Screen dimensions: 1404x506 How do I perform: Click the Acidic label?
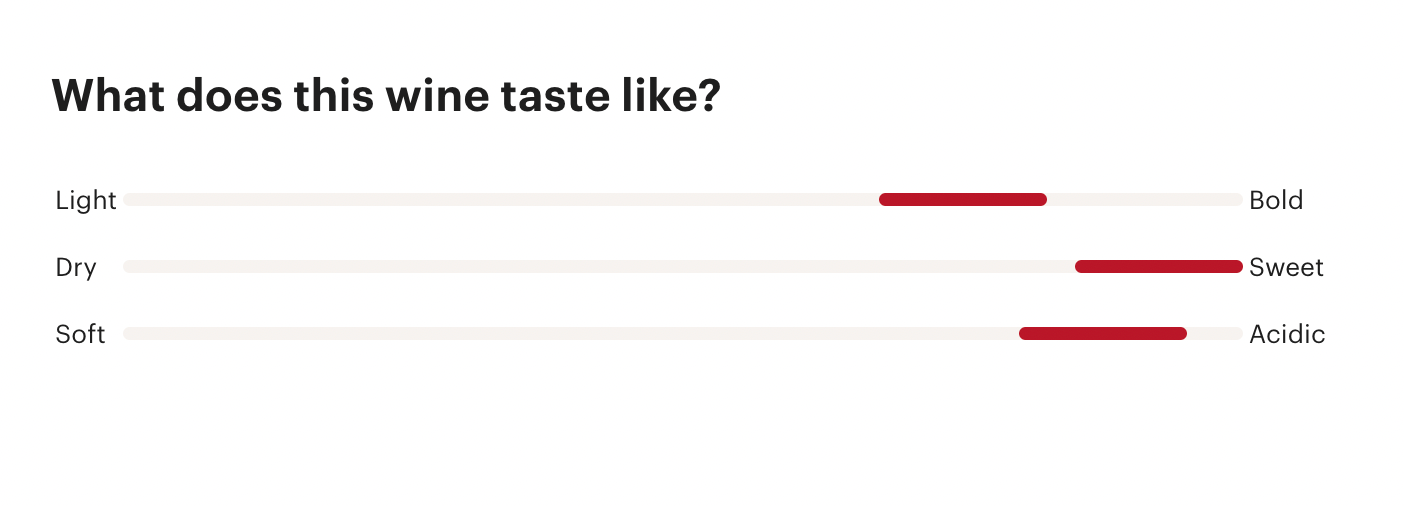[1287, 334]
